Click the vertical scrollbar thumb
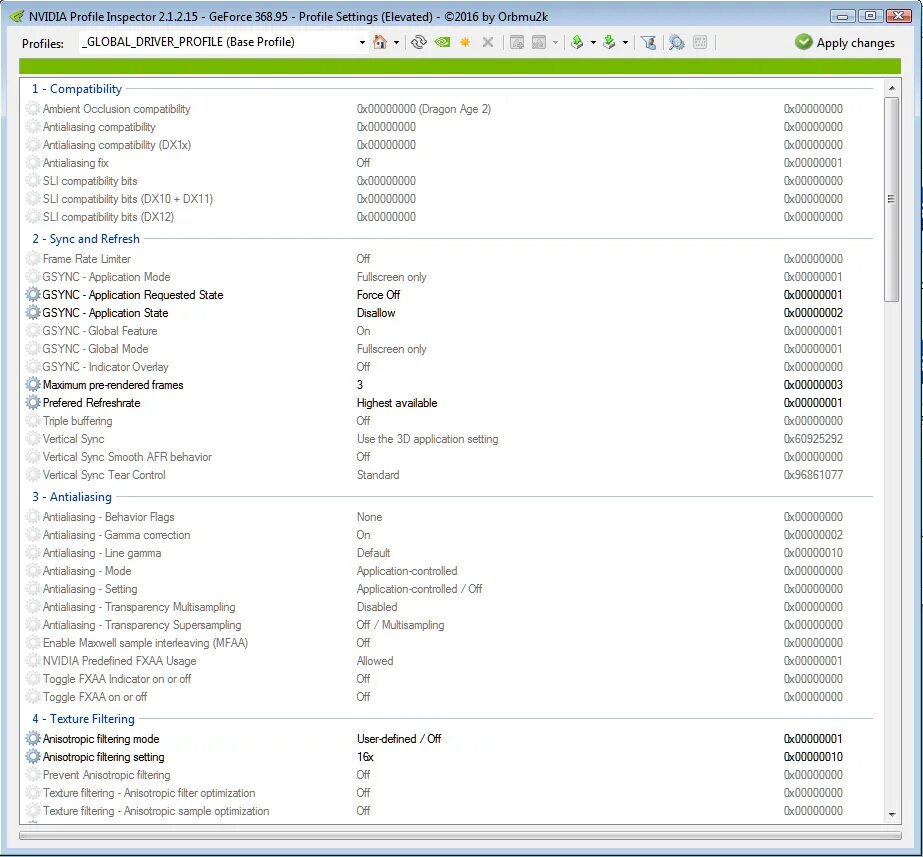923x857 pixels. [892, 199]
